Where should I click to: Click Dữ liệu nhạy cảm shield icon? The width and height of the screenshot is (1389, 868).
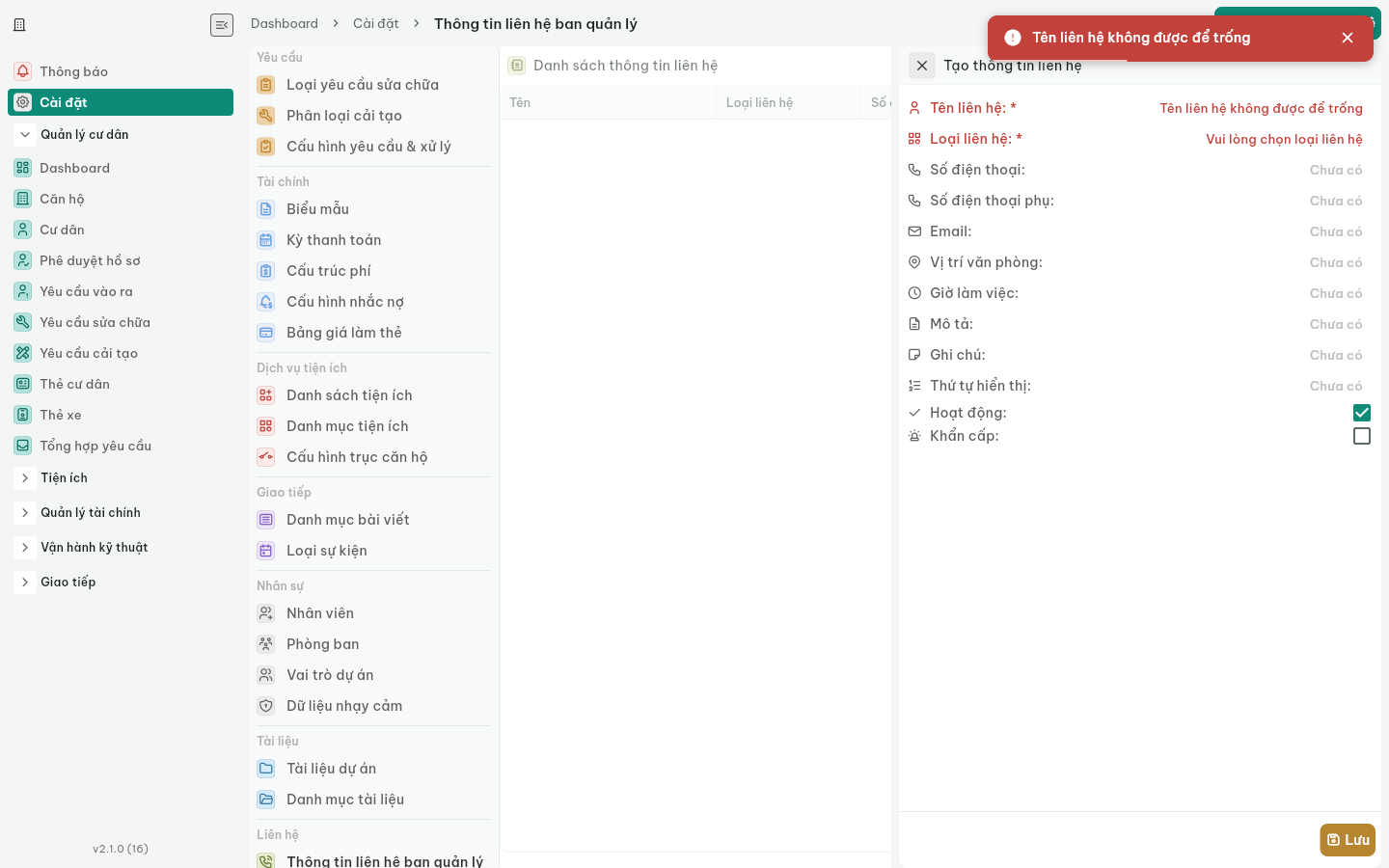(x=266, y=706)
